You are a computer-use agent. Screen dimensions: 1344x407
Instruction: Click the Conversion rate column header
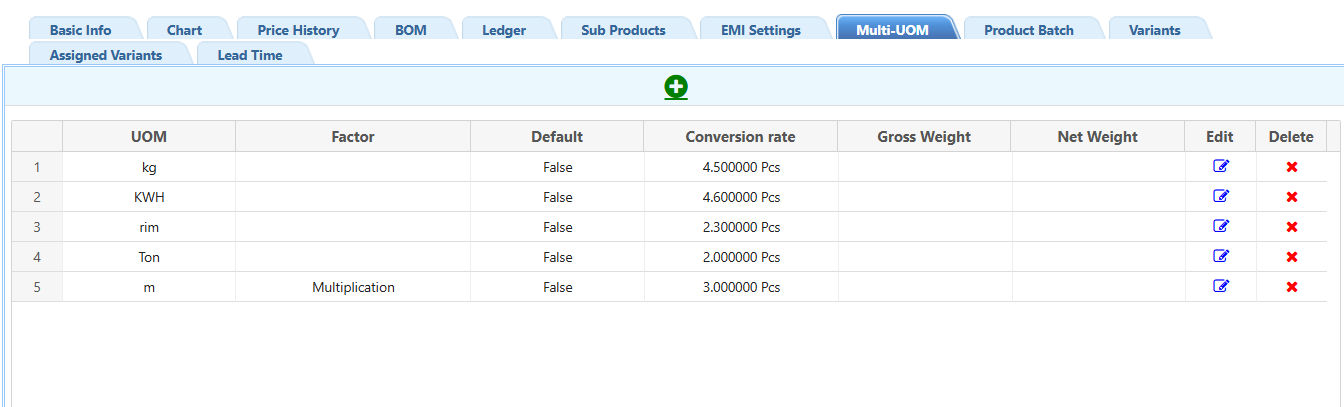pyautogui.click(x=740, y=137)
